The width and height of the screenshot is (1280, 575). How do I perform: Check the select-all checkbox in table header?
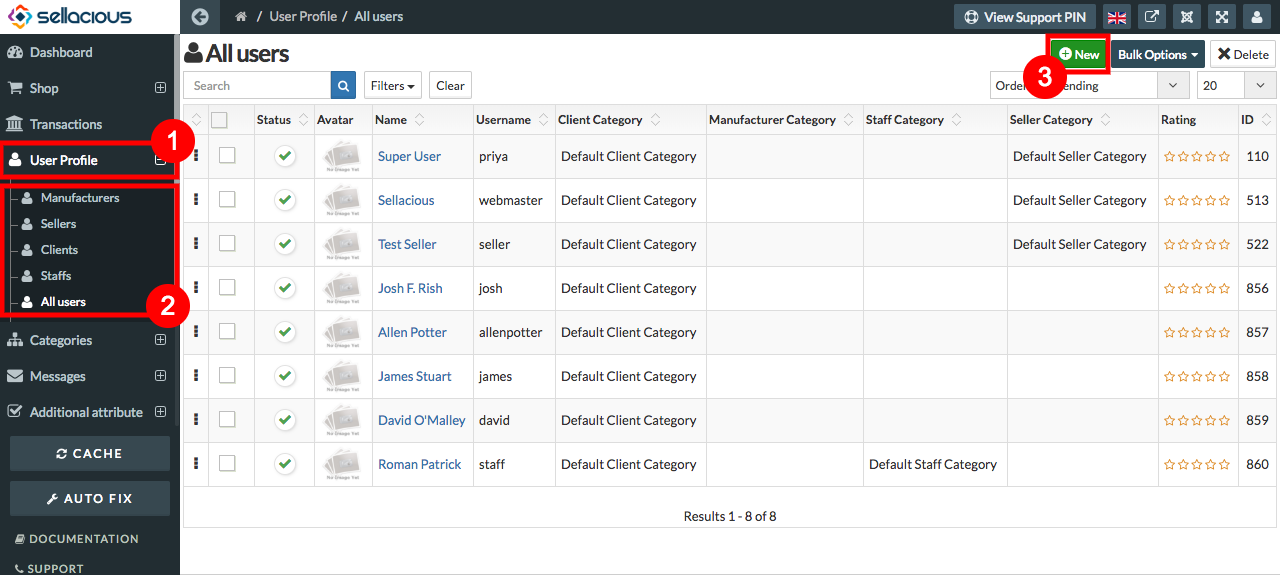coord(219,120)
